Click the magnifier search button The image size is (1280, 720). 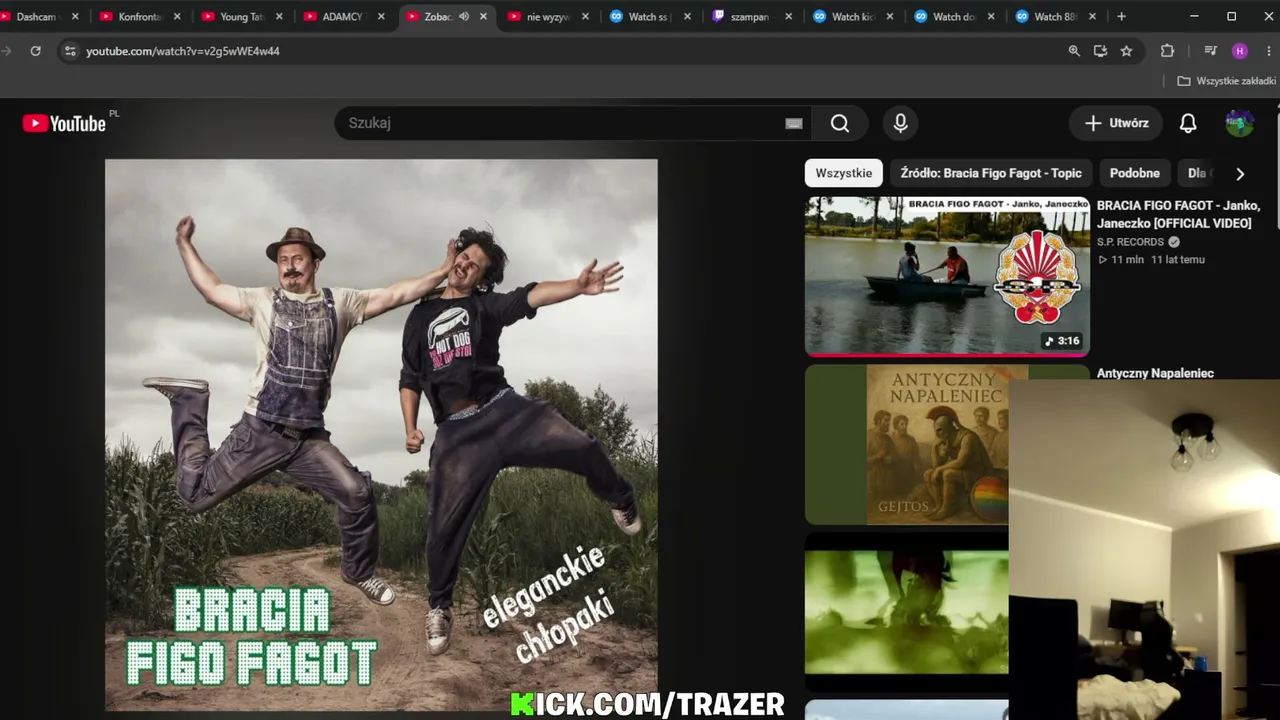[x=840, y=123]
